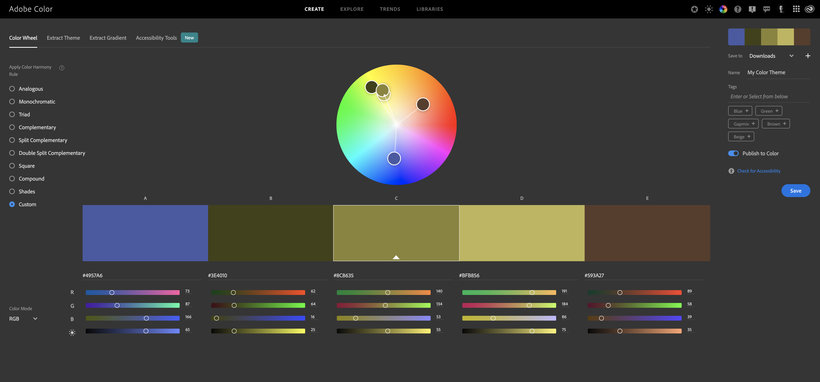Open the Color Mode RGB dropdown
Viewport: 820px width, 382px height.
pos(24,318)
